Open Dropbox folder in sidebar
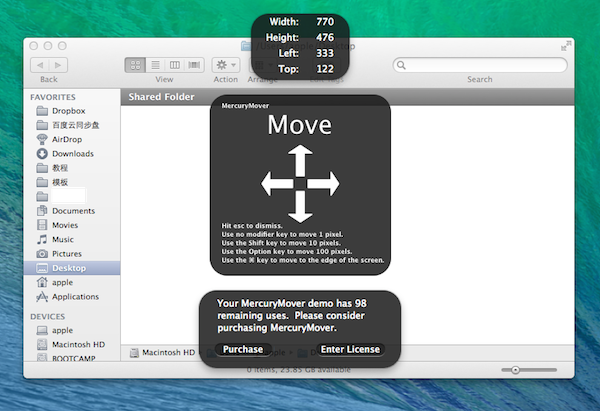 72,111
